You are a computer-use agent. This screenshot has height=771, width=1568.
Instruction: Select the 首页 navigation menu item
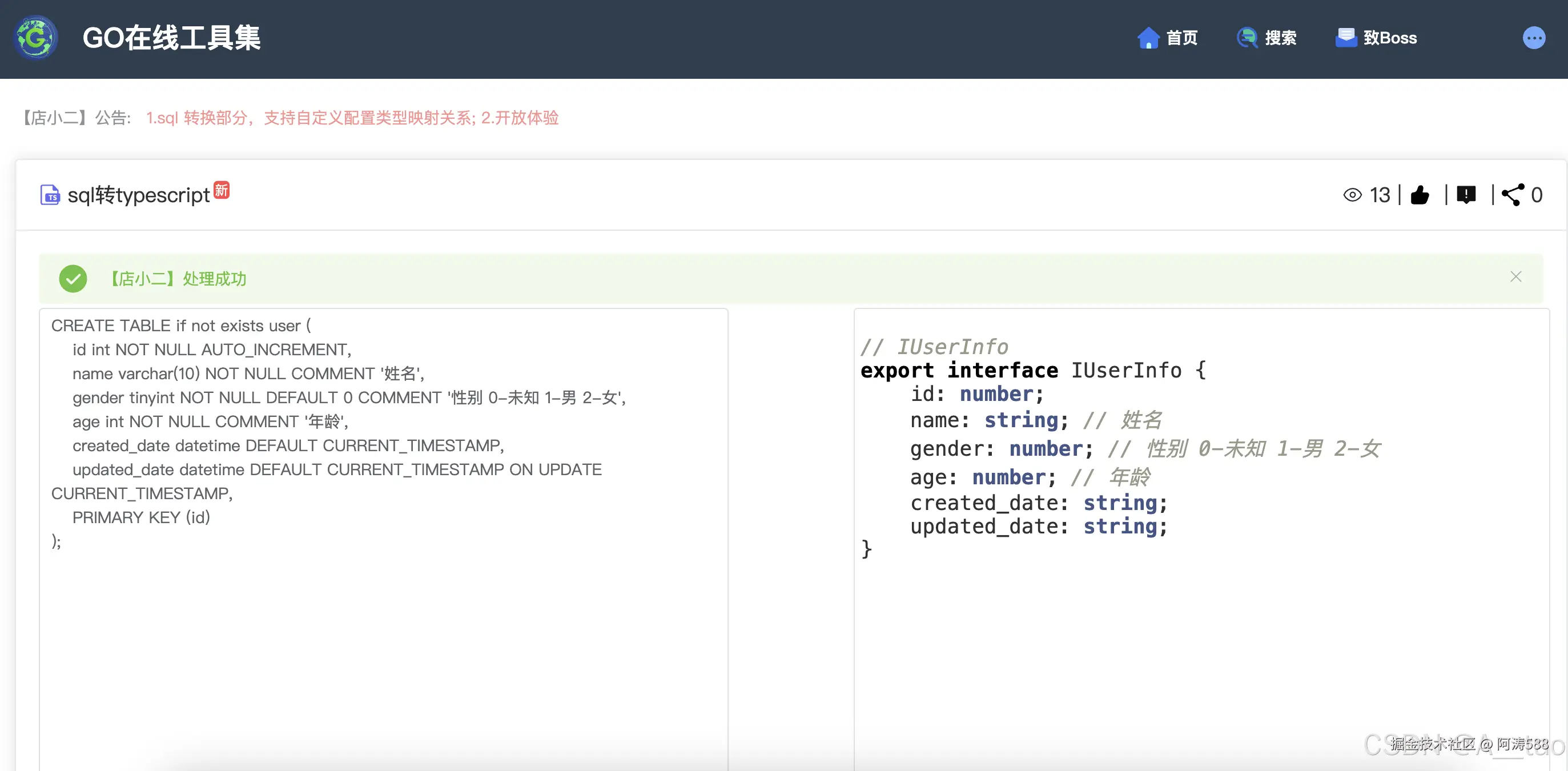(x=1168, y=38)
